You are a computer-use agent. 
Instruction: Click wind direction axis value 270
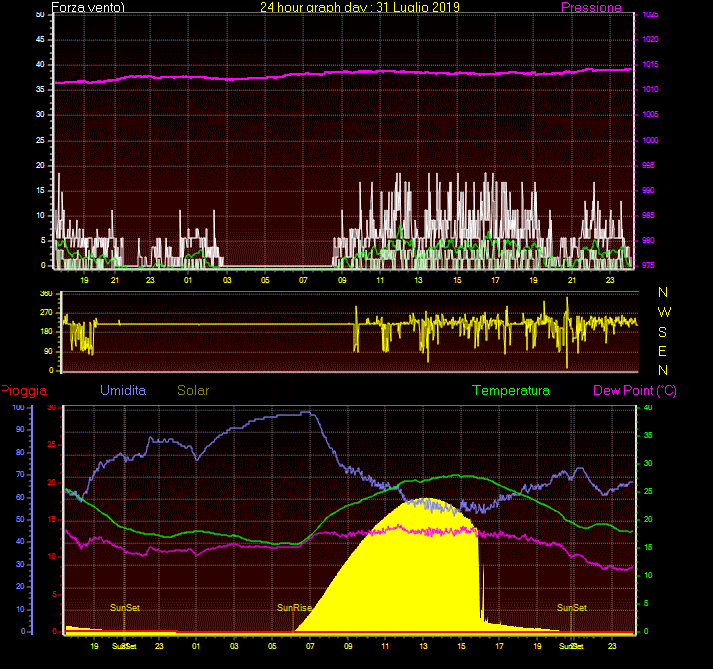(46, 312)
